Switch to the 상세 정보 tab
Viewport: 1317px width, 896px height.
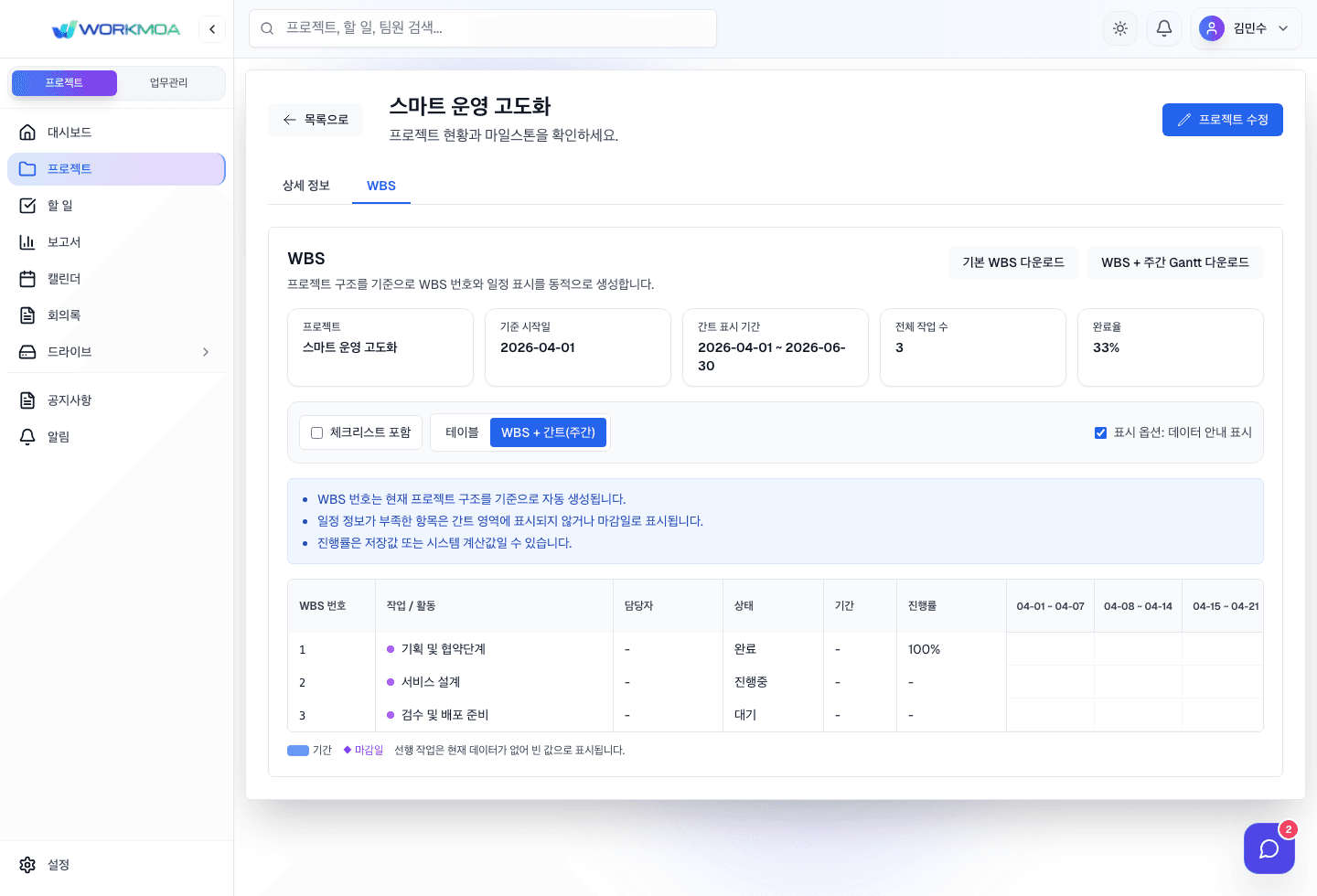click(x=306, y=186)
